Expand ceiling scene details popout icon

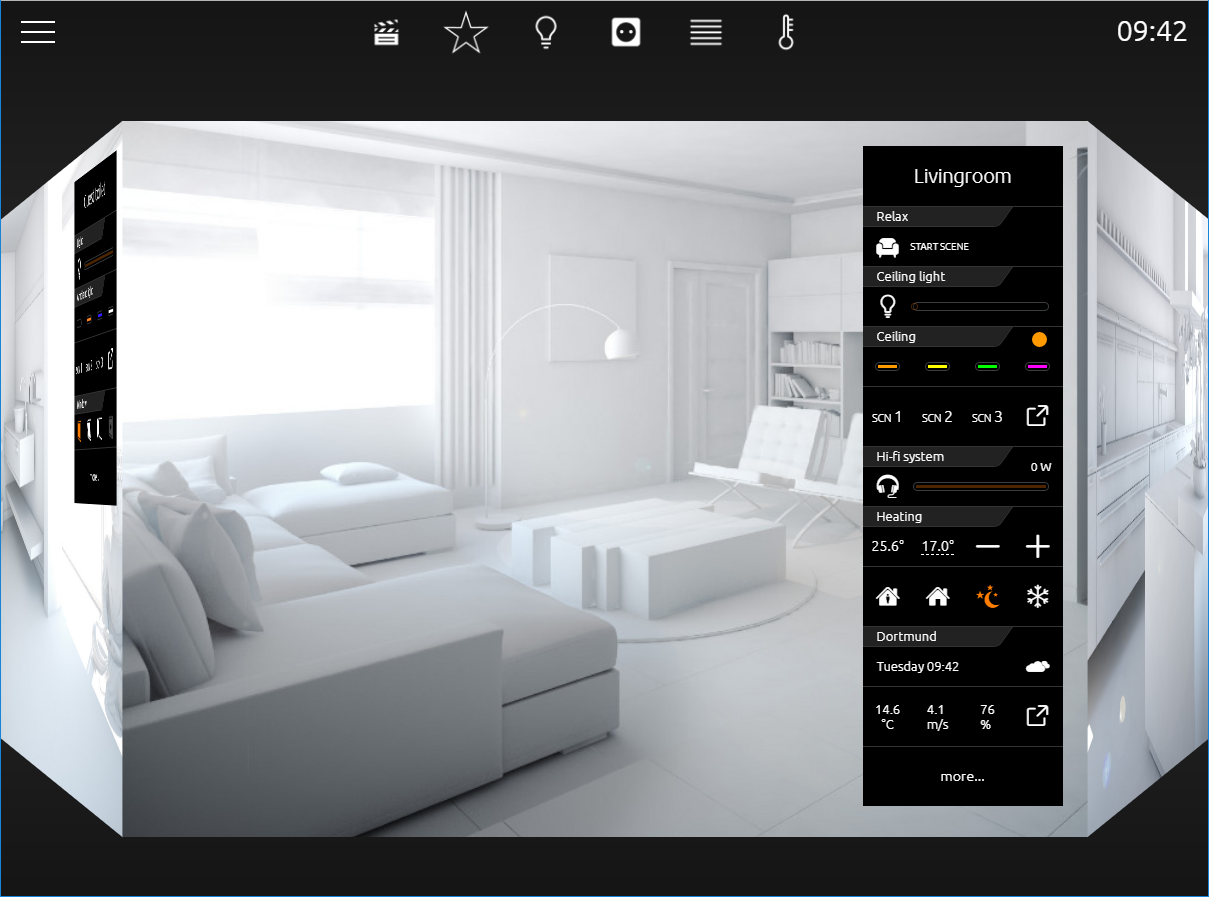(1038, 416)
